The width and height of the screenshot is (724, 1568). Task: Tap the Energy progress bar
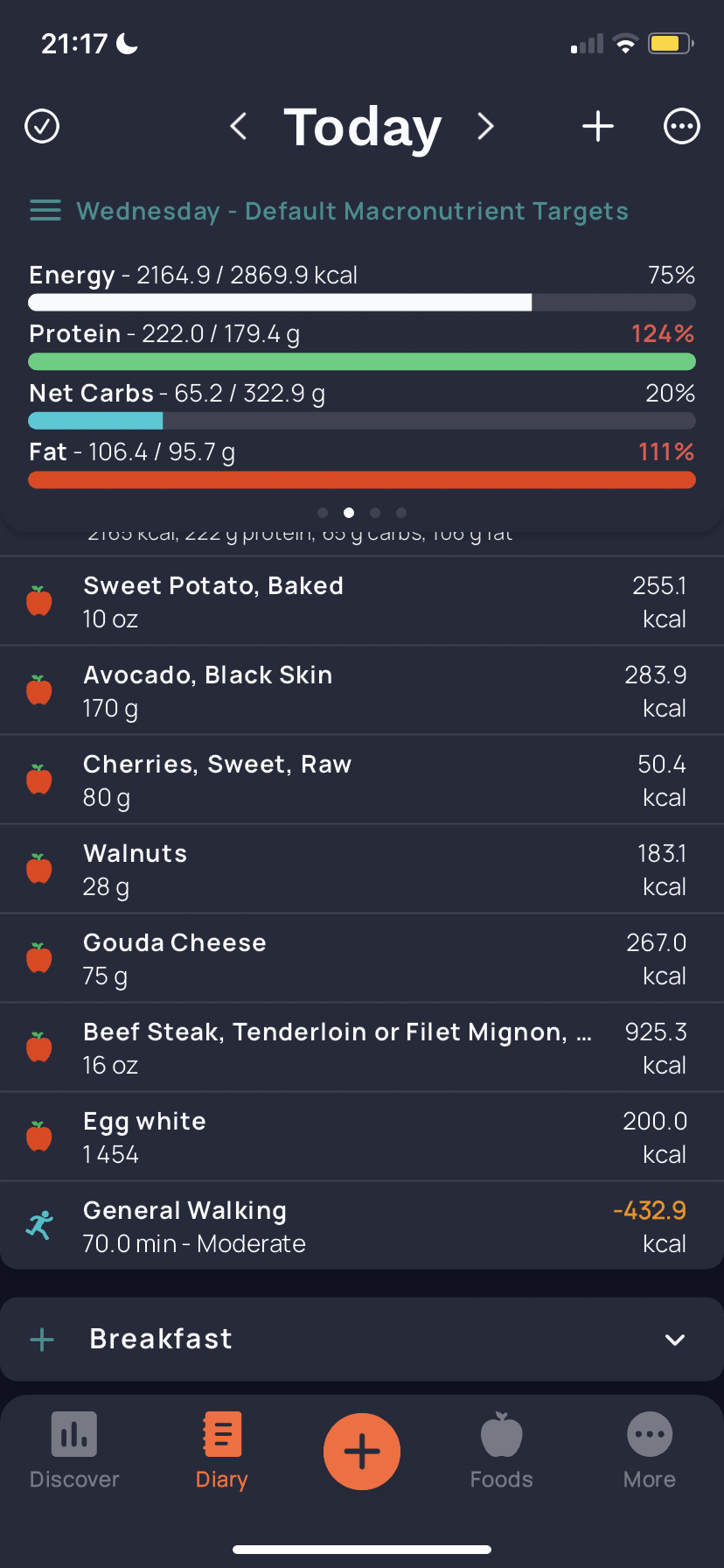point(362,303)
